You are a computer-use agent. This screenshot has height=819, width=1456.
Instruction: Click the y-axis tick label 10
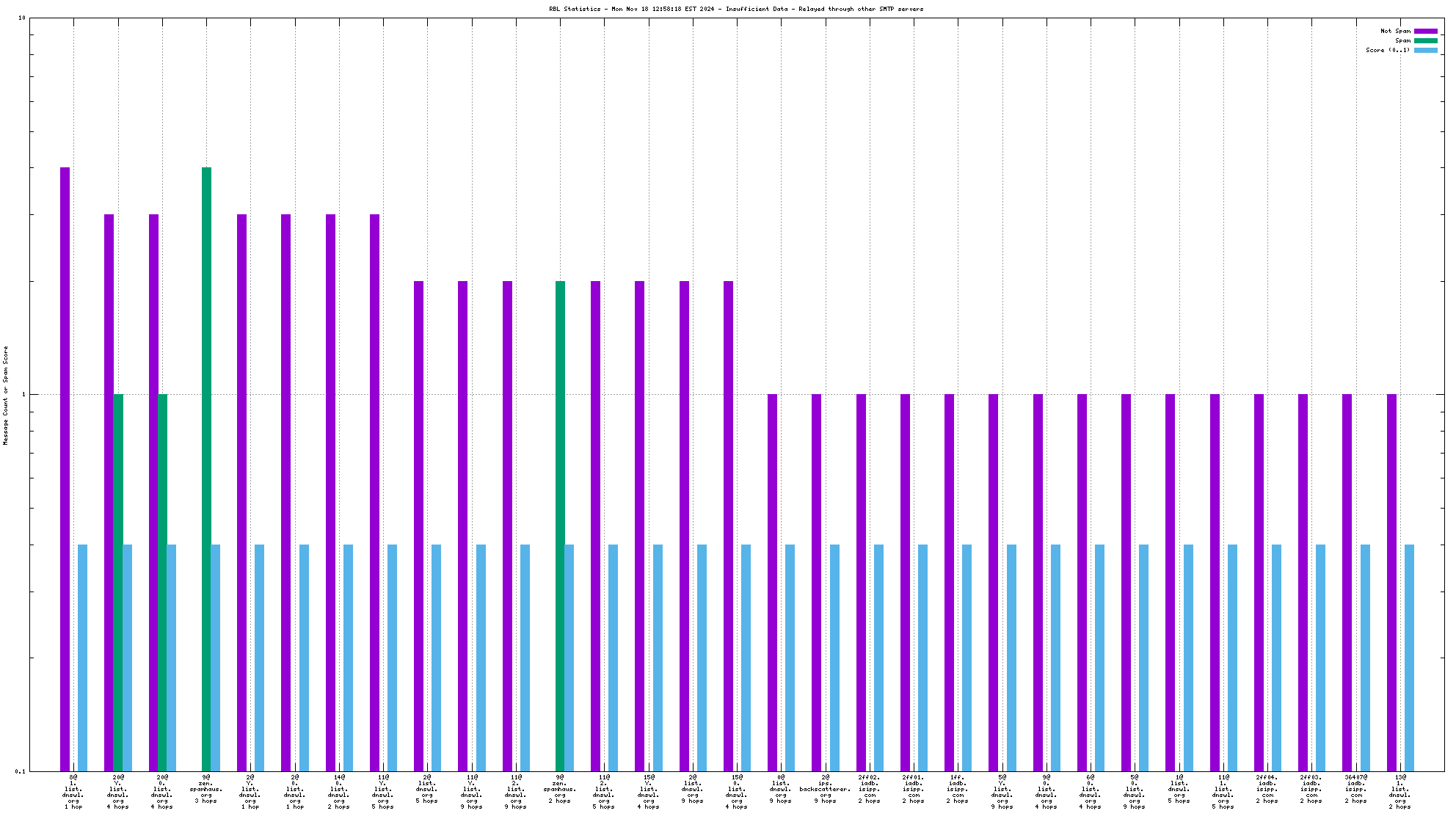(22, 18)
